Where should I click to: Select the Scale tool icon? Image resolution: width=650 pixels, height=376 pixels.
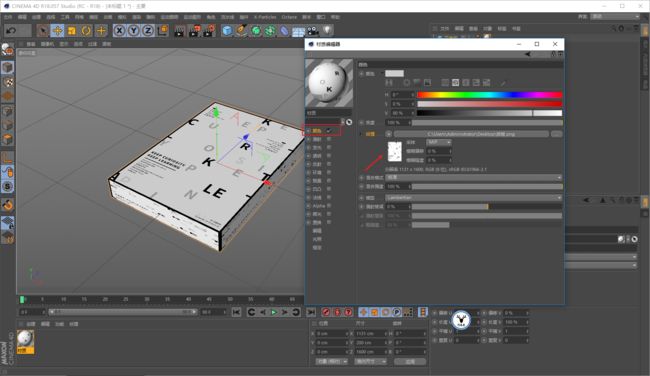tap(72, 31)
